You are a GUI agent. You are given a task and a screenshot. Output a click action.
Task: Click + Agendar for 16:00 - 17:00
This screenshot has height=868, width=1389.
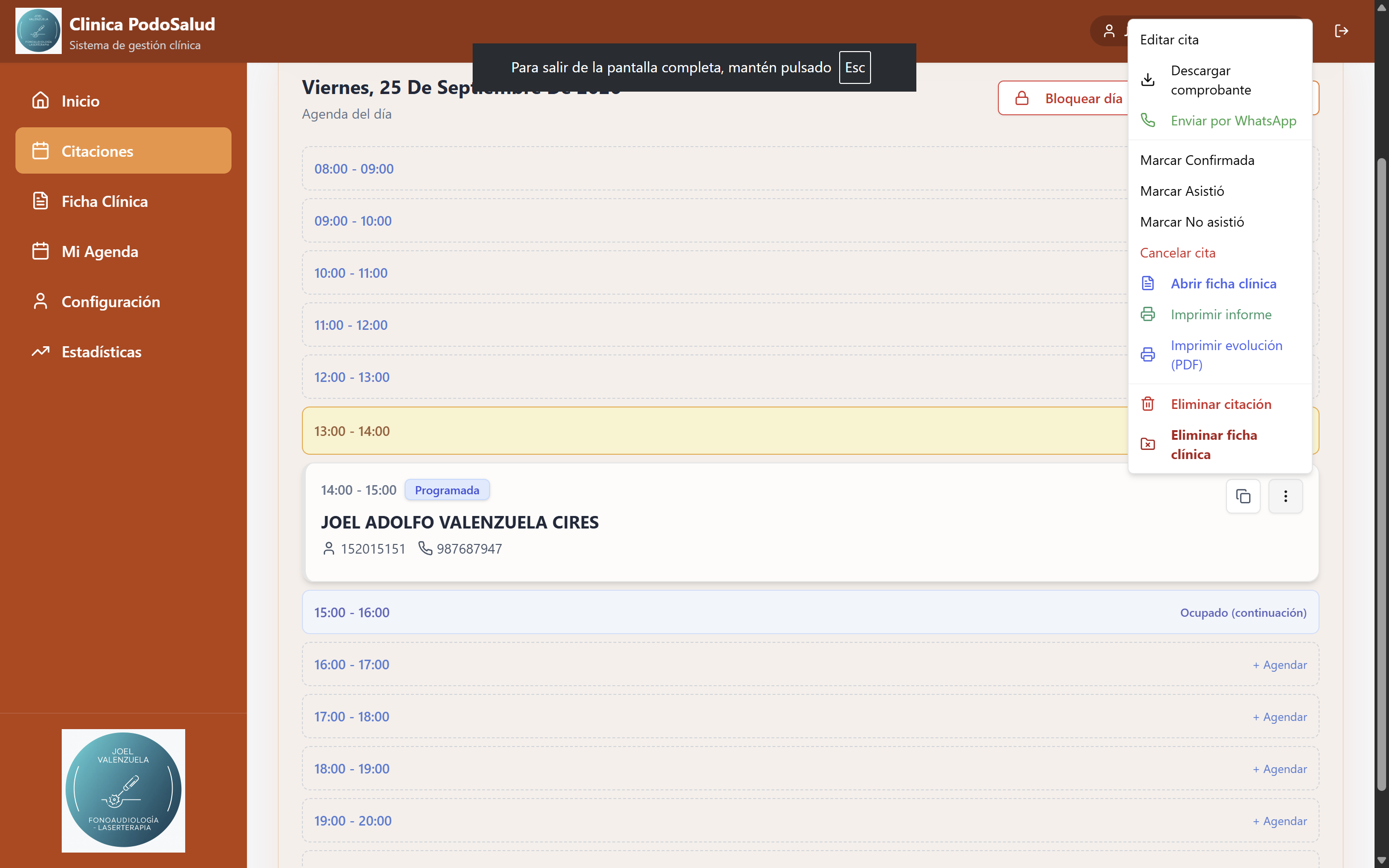[x=1280, y=665]
